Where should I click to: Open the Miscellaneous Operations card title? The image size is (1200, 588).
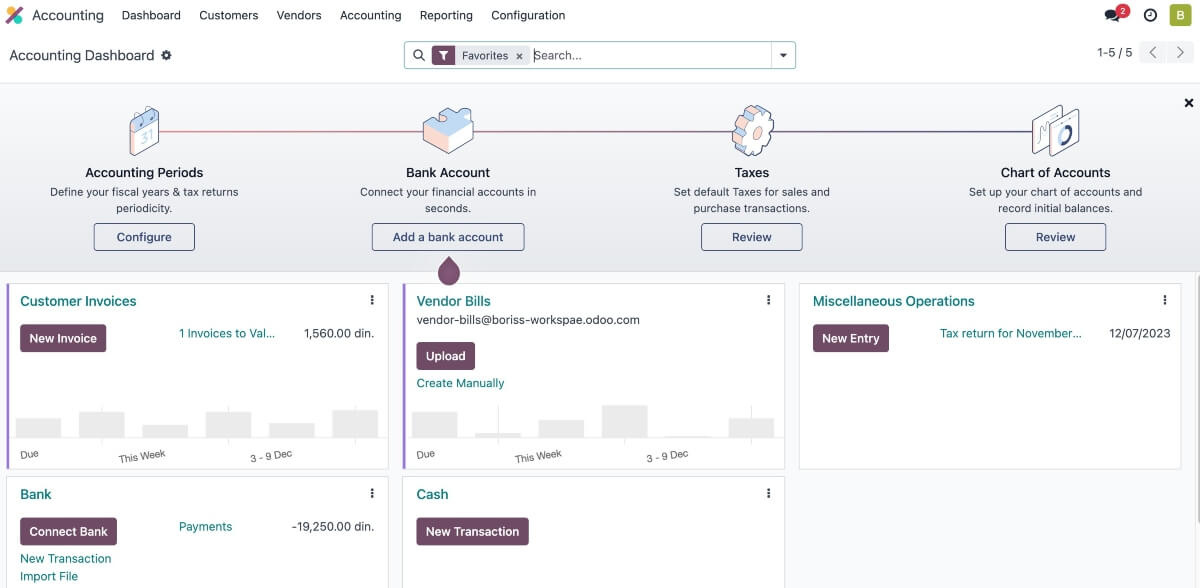point(893,301)
